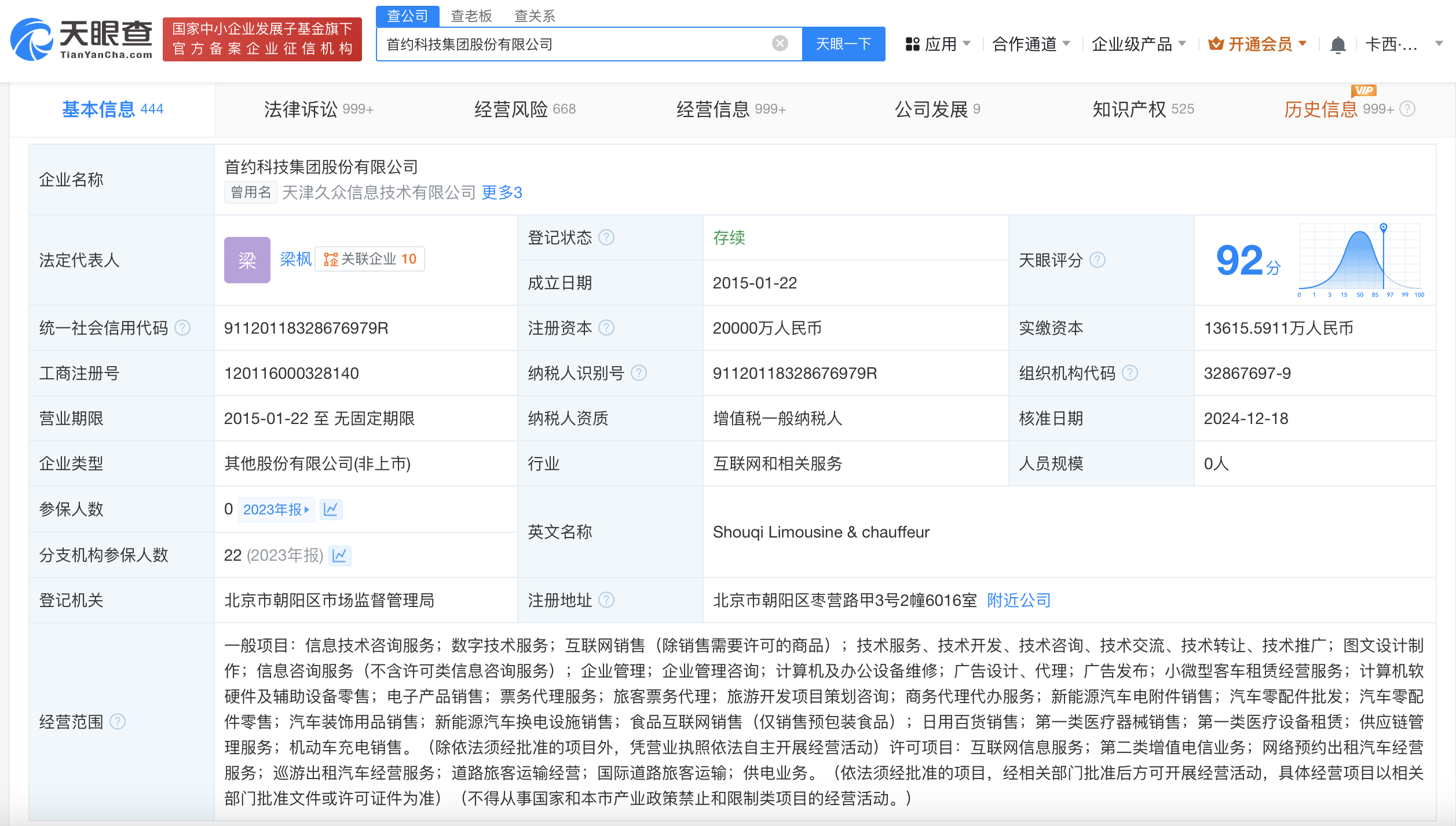
Task: Open branch insured count trend chart icon
Action: click(339, 555)
